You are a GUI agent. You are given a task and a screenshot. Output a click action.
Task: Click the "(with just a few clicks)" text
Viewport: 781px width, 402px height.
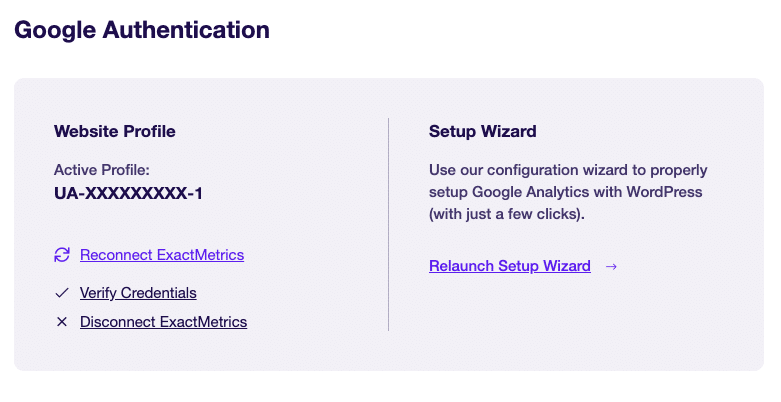[507, 214]
